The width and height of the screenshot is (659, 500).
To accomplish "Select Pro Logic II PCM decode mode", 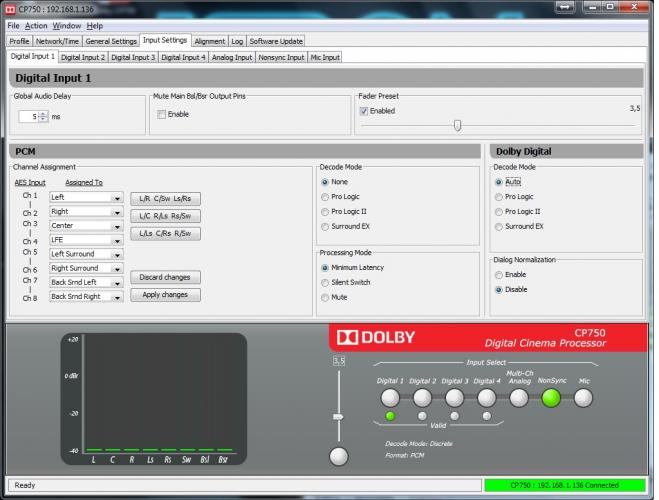I will 325,212.
